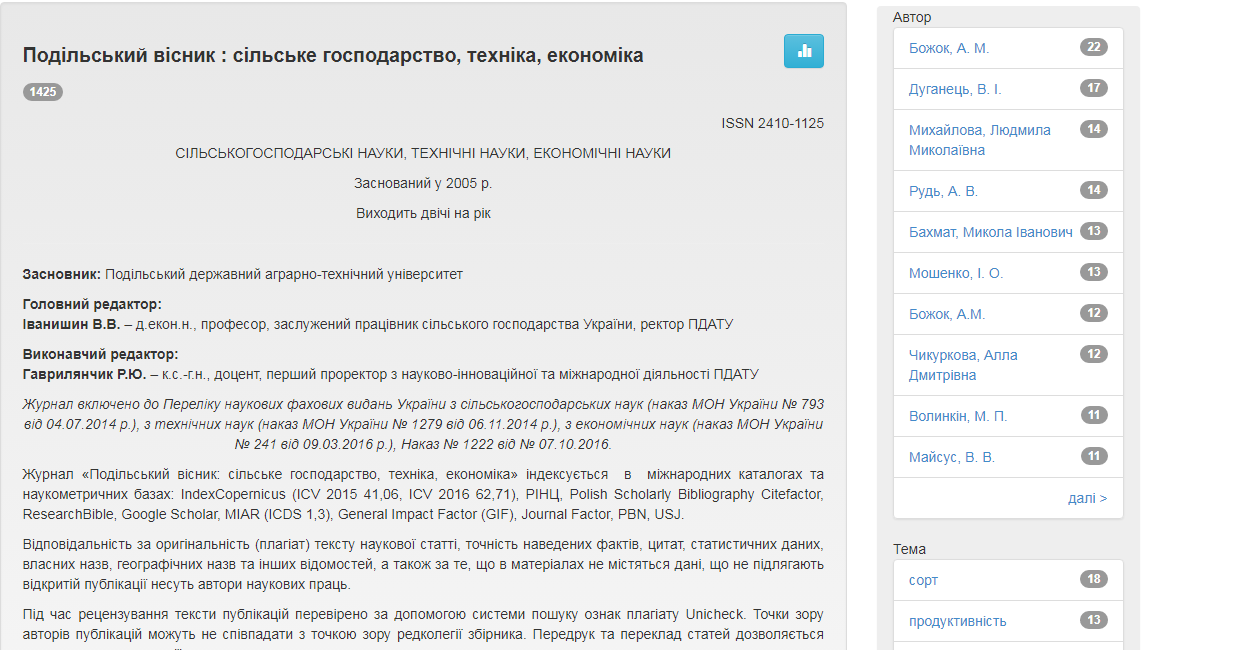Click the statistics bar chart icon button
The height and width of the screenshot is (650, 1258).
pos(803,51)
